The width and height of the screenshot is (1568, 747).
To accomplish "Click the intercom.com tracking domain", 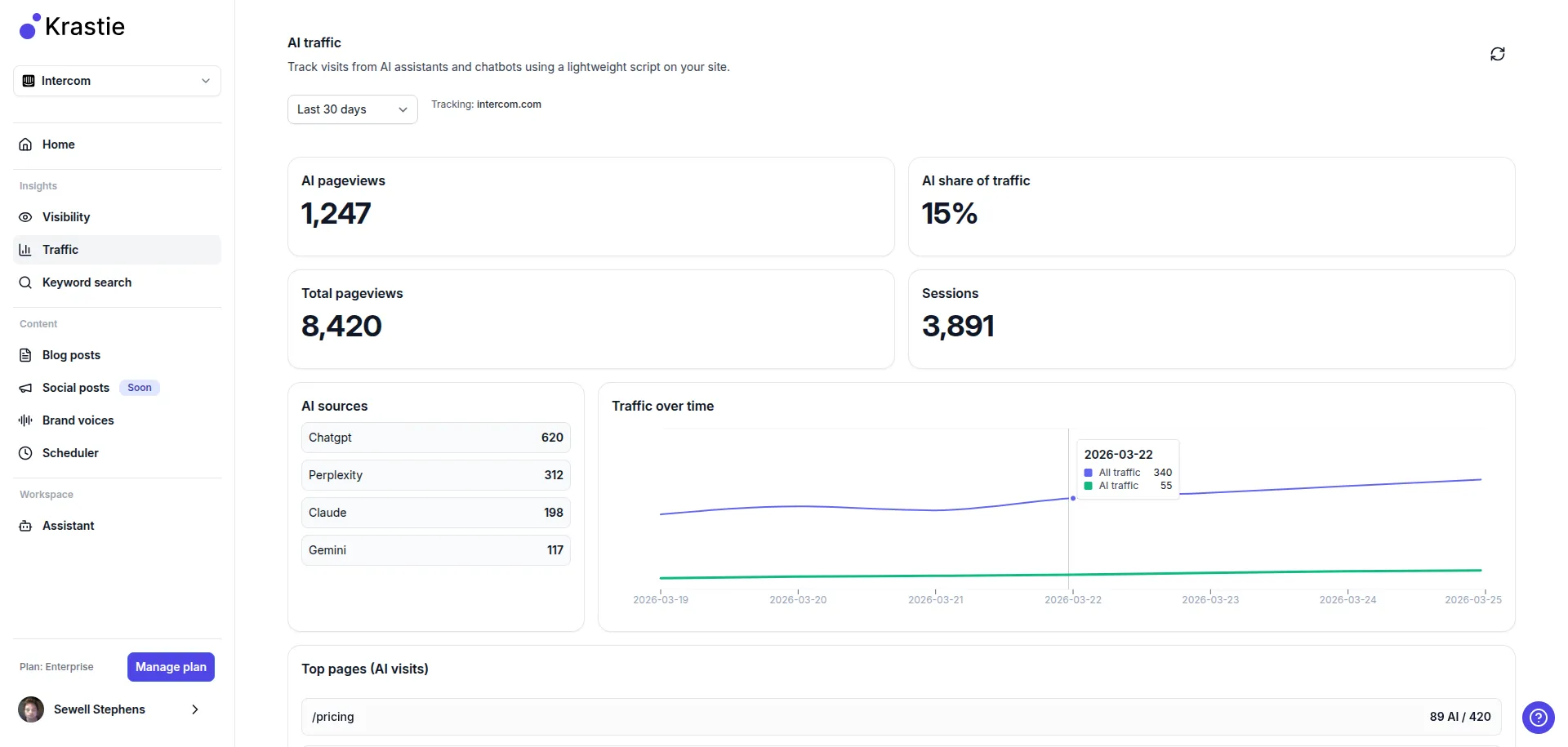I will [x=509, y=104].
